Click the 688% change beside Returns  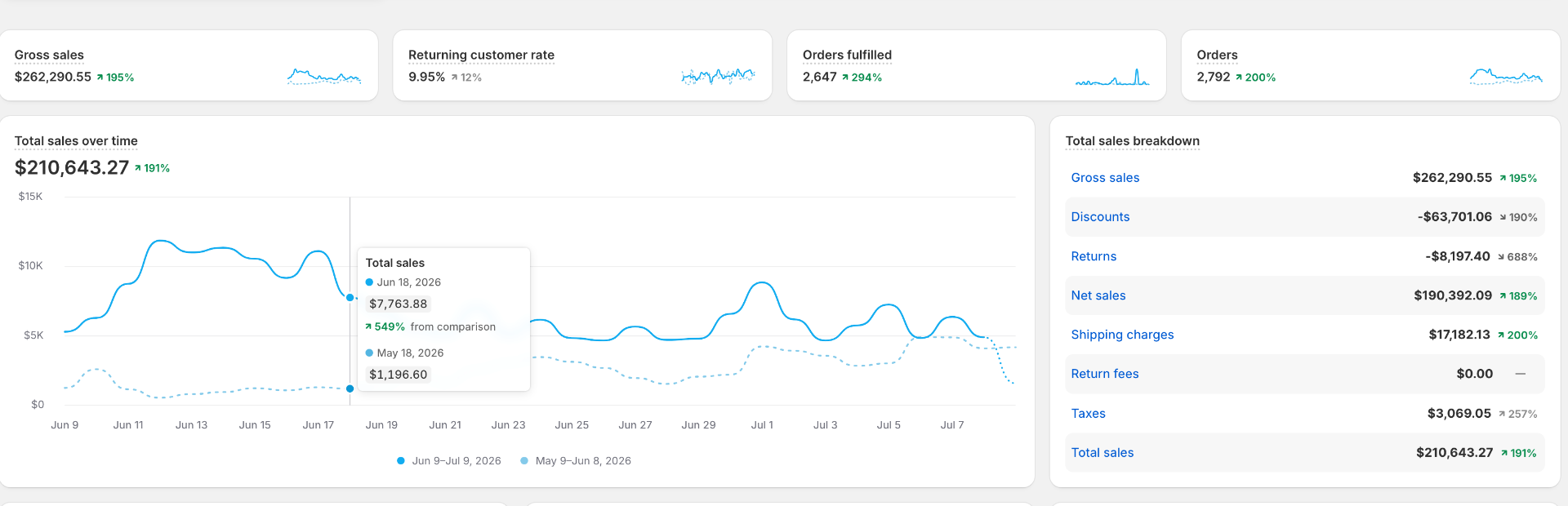coord(1517,257)
